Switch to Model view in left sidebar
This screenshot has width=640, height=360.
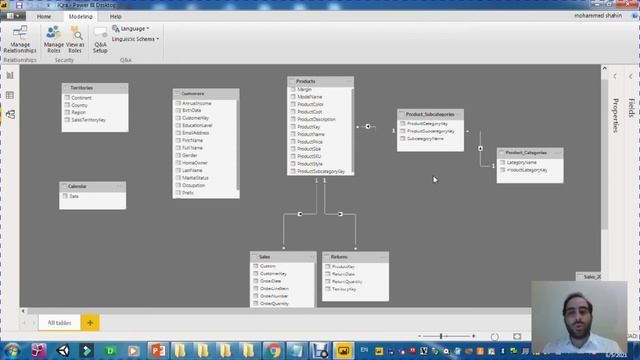click(x=10, y=114)
